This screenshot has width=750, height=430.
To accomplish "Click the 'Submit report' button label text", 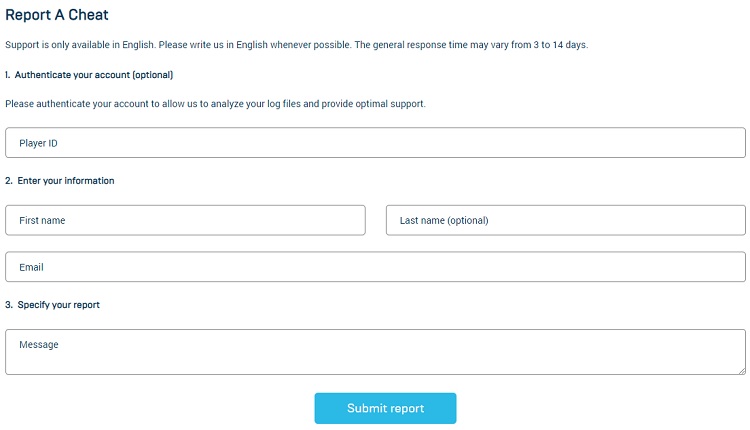I will (x=386, y=408).
